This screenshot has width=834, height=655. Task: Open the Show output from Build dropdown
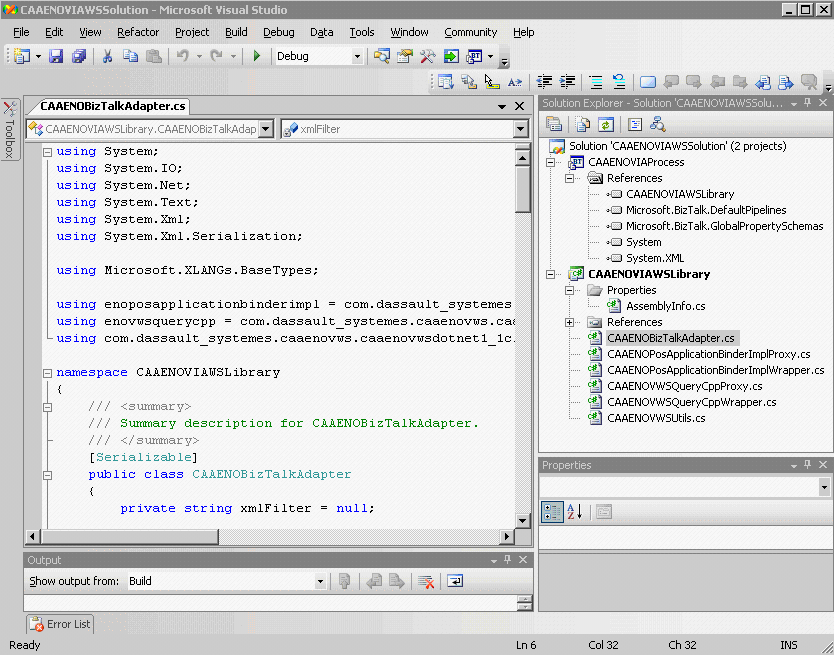coord(320,581)
